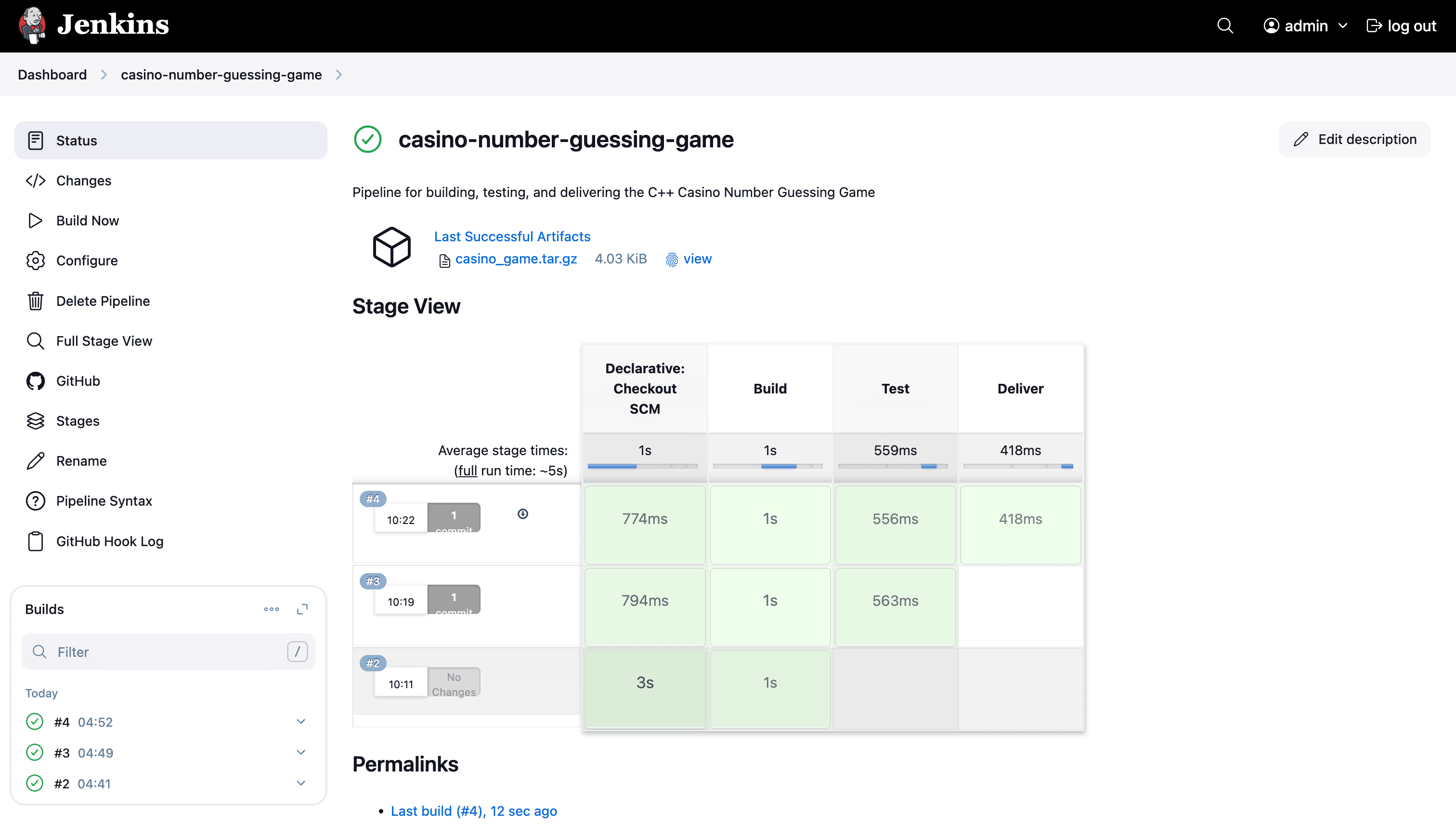Click the fingerprint icon beside view
The image size is (1456, 824).
coord(672,260)
